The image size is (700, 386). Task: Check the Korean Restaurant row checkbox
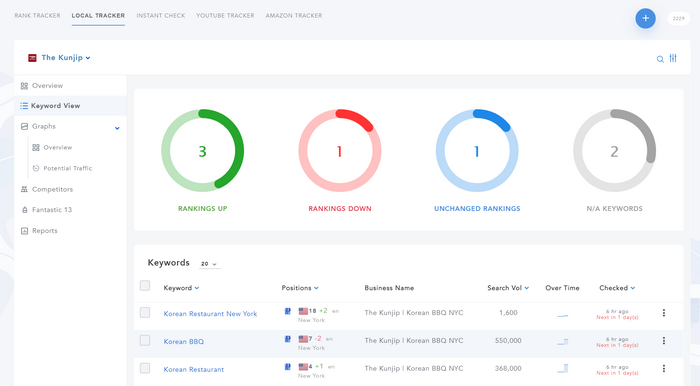(145, 368)
